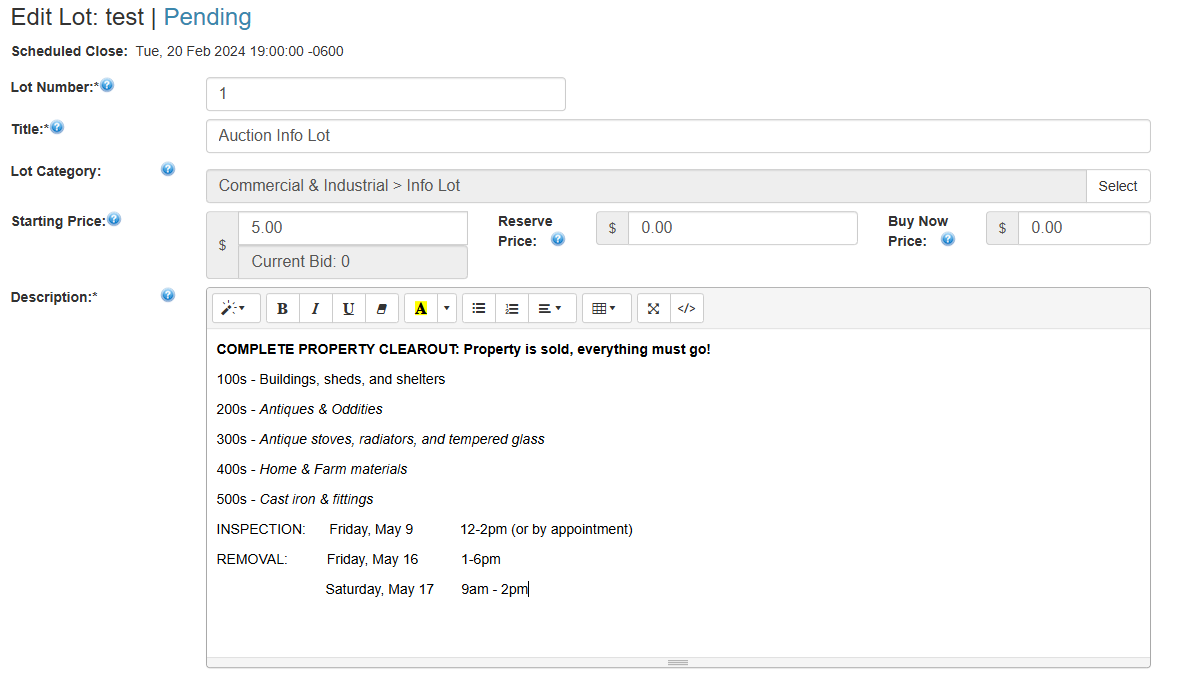Viewport: 1195px width, 698px height.
Task: Open the font color picker dropdown
Action: tap(446, 308)
